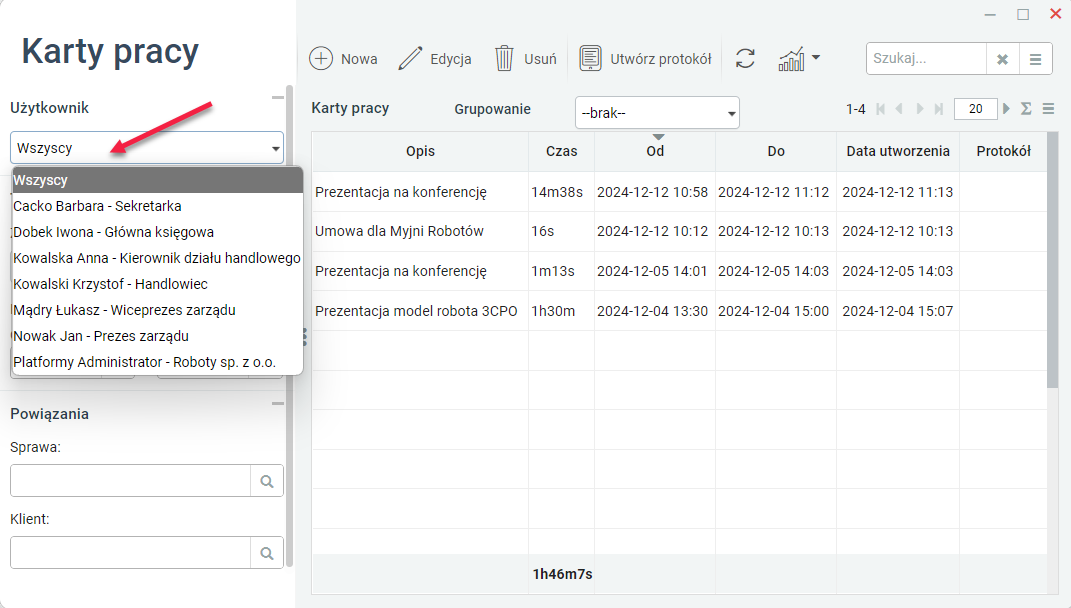Choose Dobek Iwona - Główna księgowa

157,232
